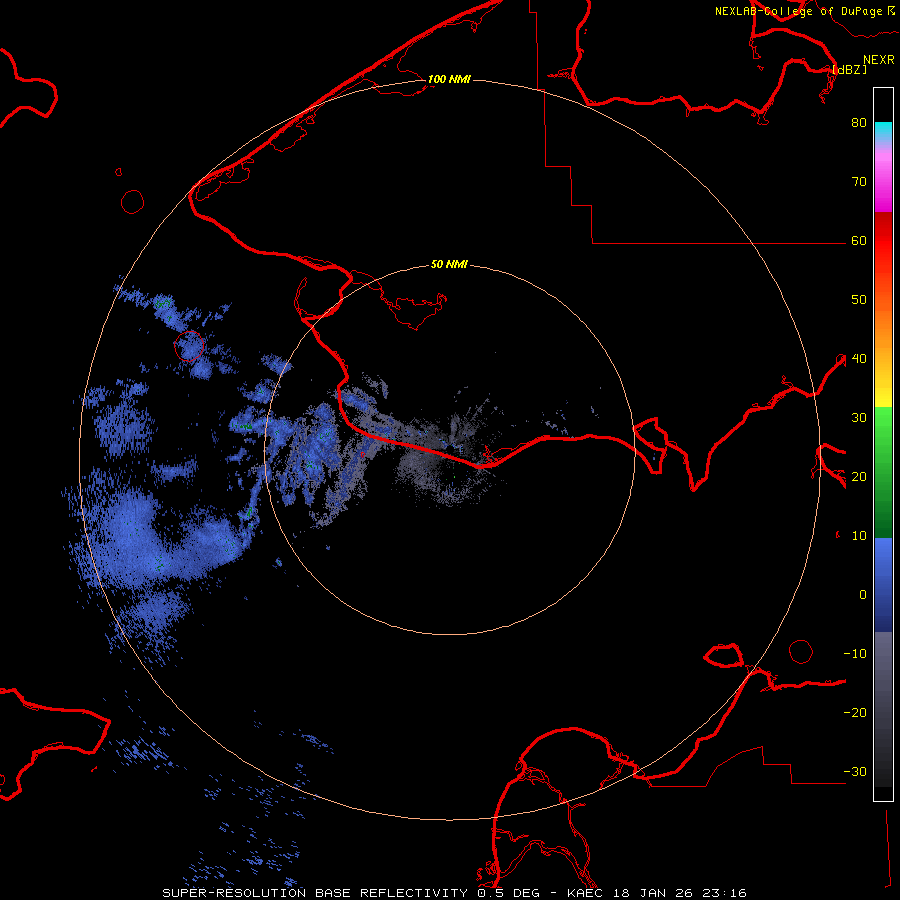900x900 pixels.
Task: Click the NEXR label at top right
Action: coord(879,60)
